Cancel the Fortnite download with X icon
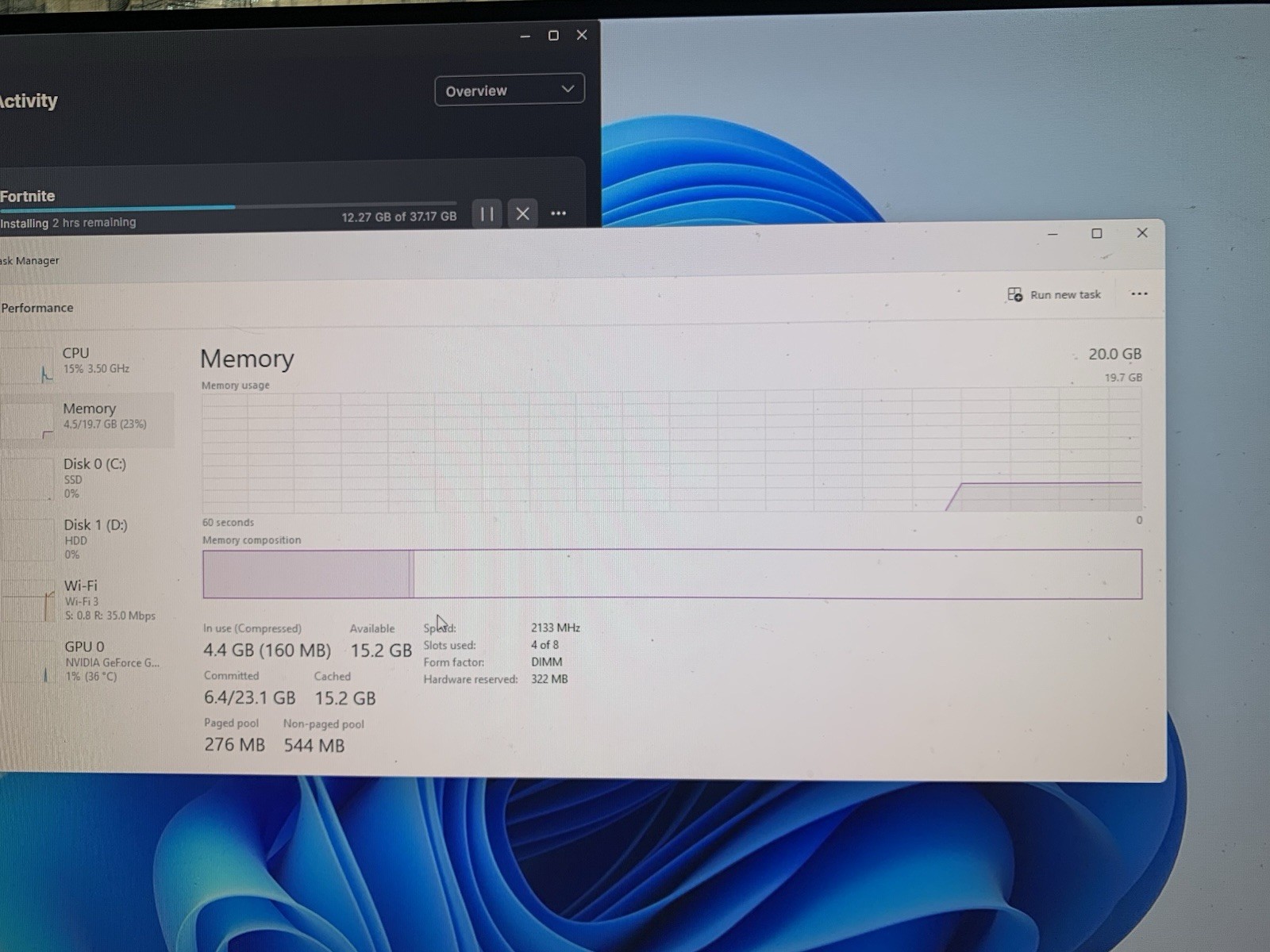 pyautogui.click(x=522, y=213)
